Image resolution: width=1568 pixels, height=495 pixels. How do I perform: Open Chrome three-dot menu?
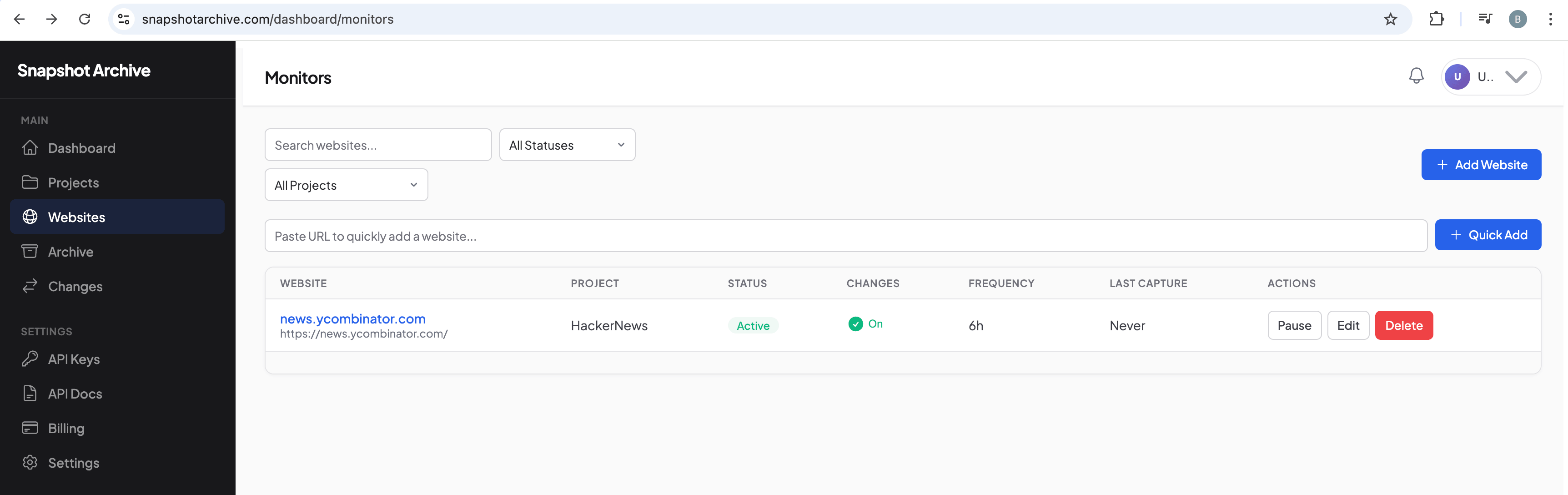click(1550, 19)
